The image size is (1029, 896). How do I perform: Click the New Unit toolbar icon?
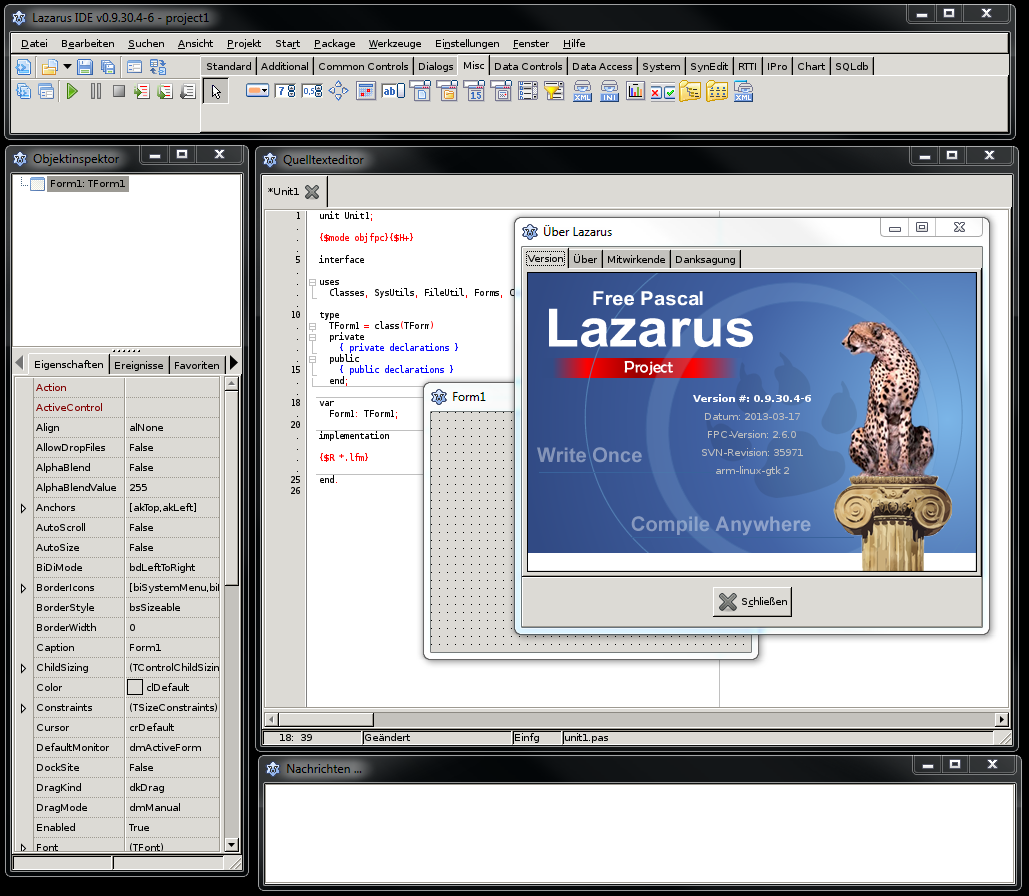24,67
